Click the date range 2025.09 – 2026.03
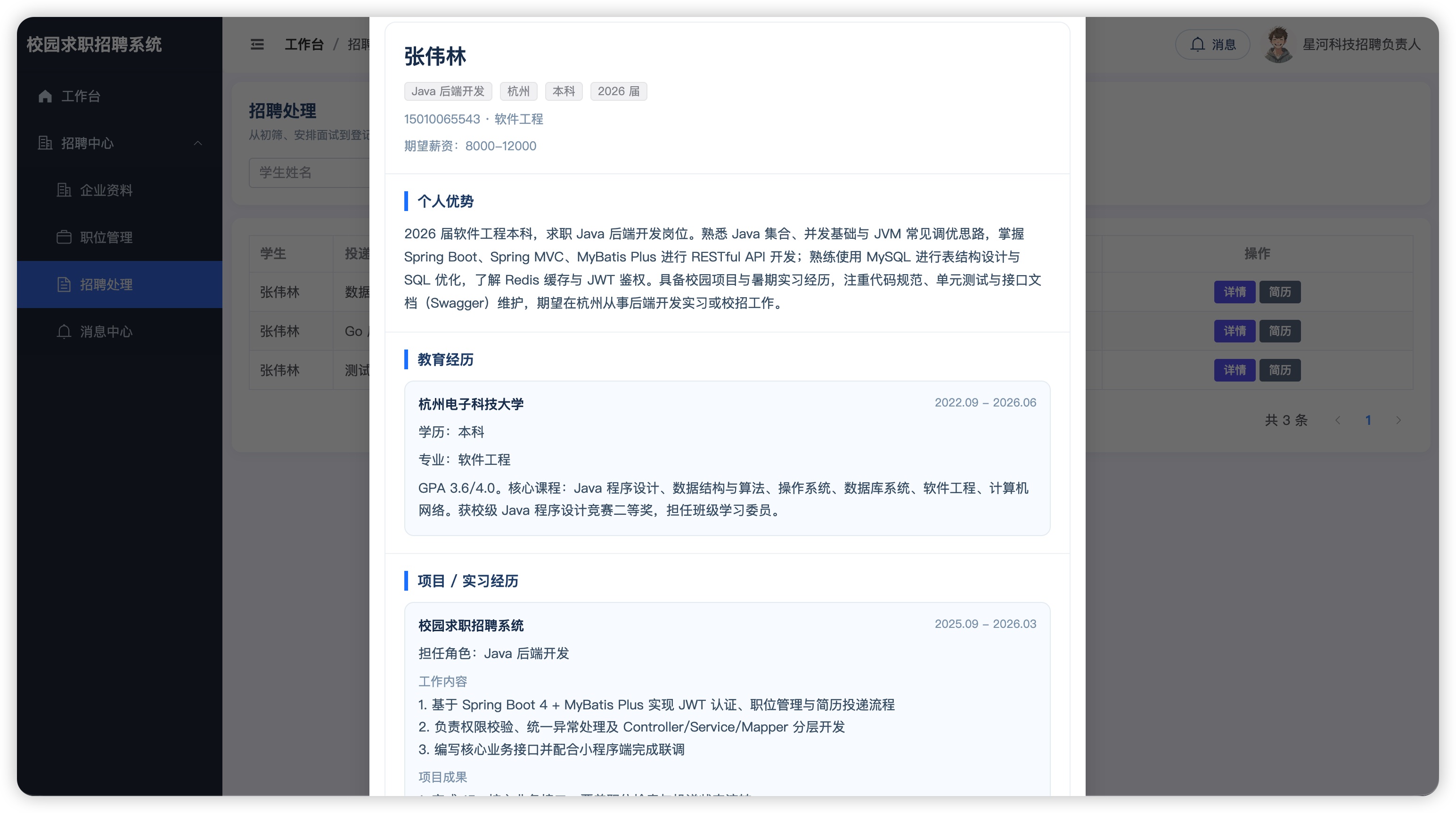The height and width of the screenshot is (813, 1456). [x=985, y=624]
